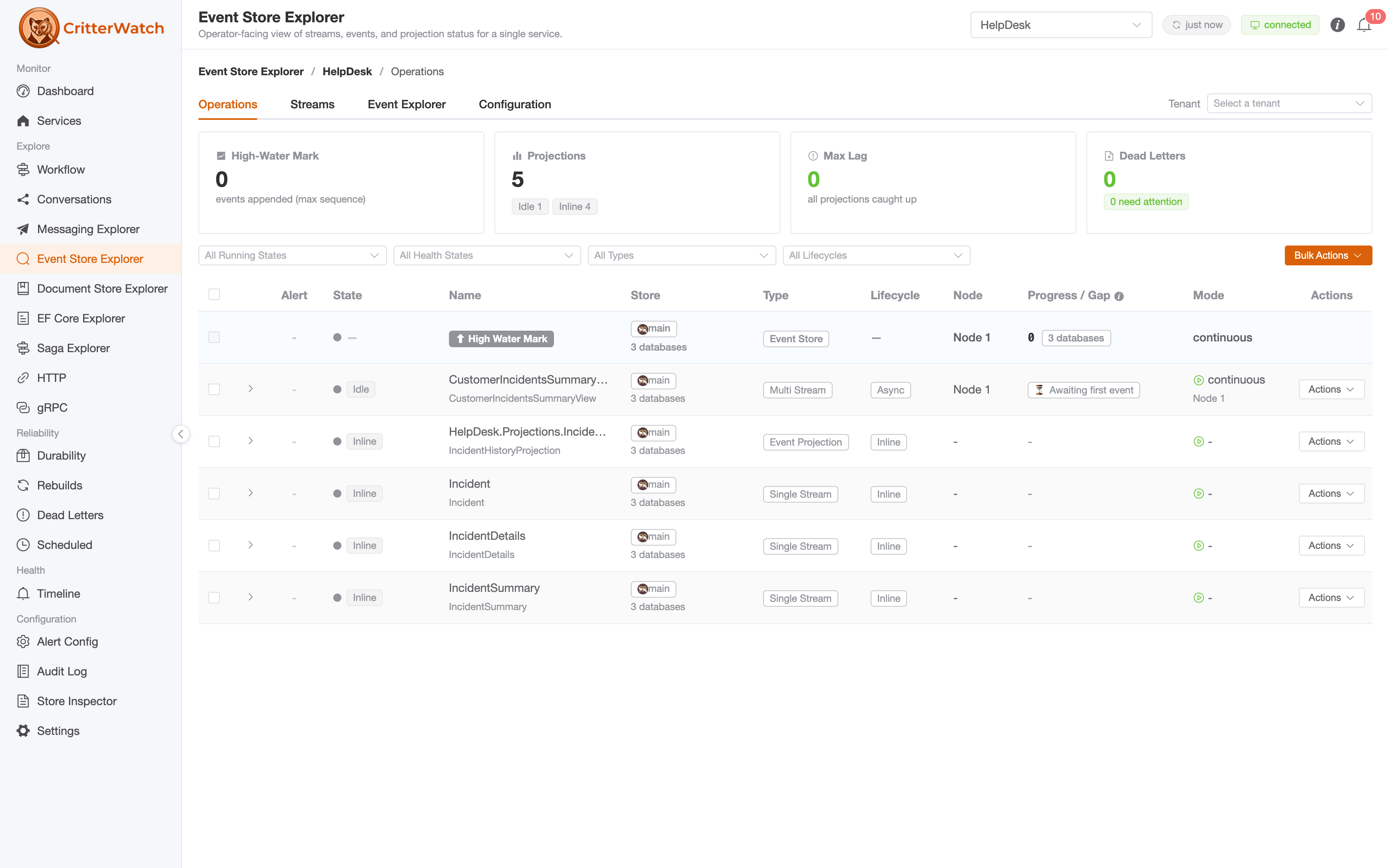Check the CustomerIncidentsSummaryView row checkbox
This screenshot has width=1389, height=868.
(x=214, y=390)
